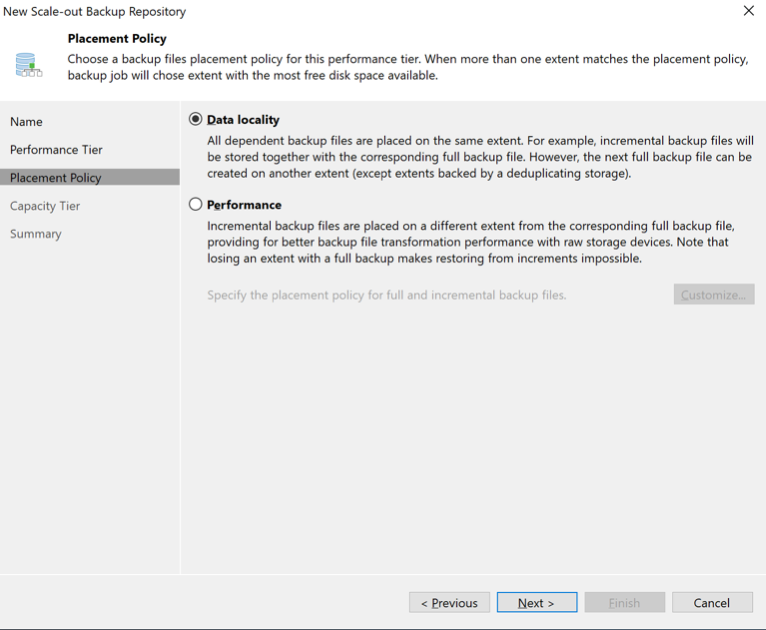
Task: Click the bold Performance option label
Action: pos(244,204)
